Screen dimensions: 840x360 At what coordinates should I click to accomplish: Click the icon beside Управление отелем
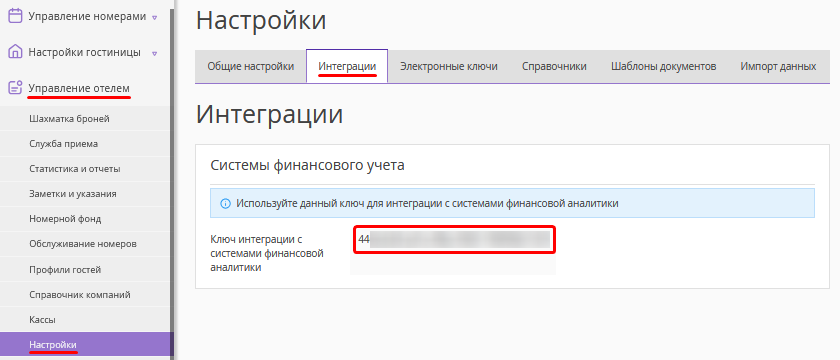(x=16, y=87)
